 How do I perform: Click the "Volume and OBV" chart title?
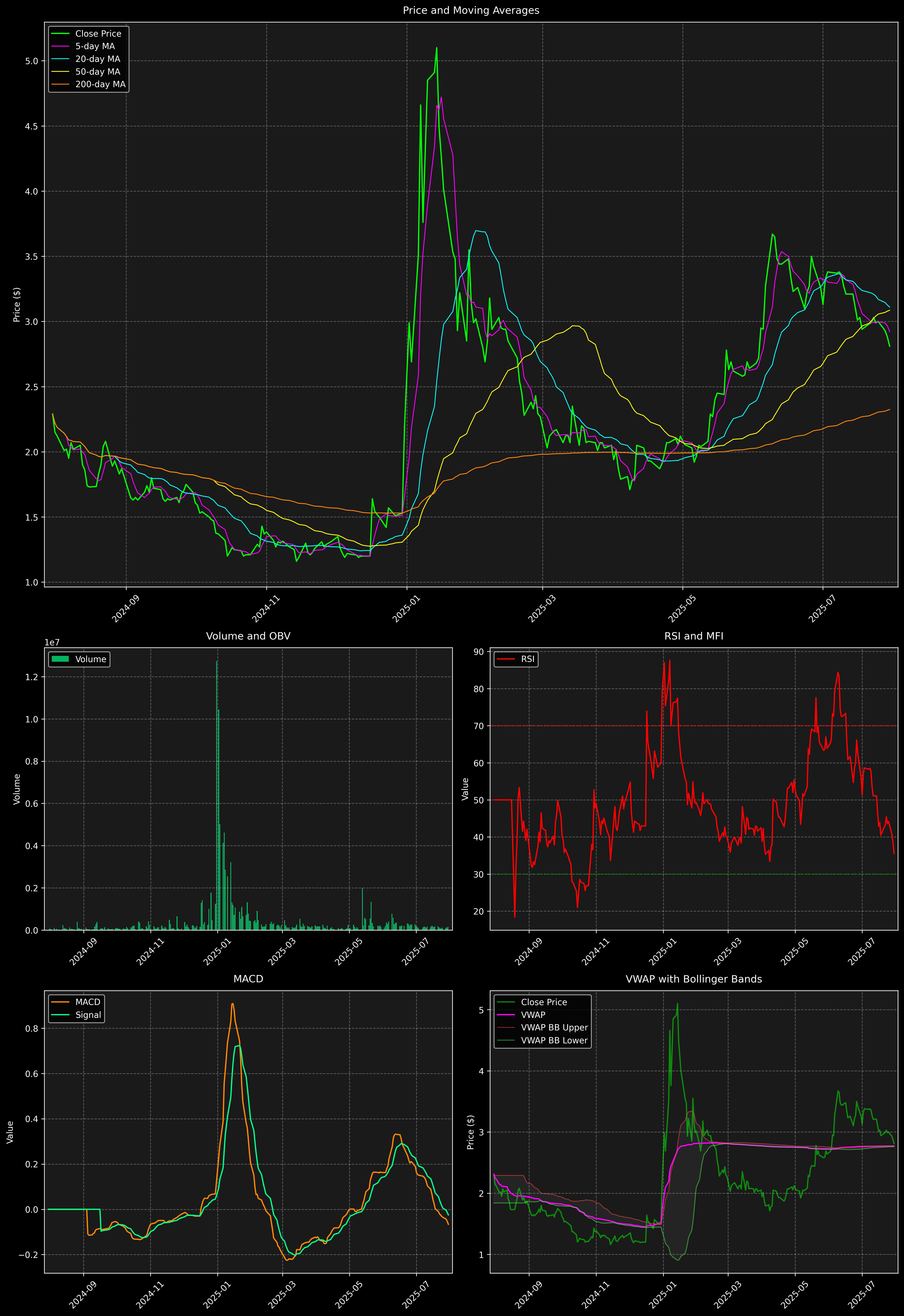248,636
